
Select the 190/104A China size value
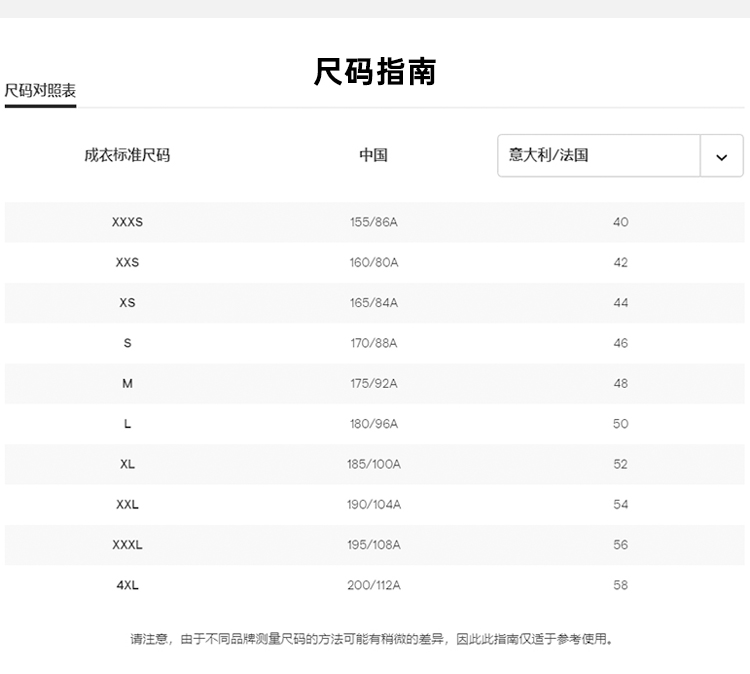tap(374, 505)
